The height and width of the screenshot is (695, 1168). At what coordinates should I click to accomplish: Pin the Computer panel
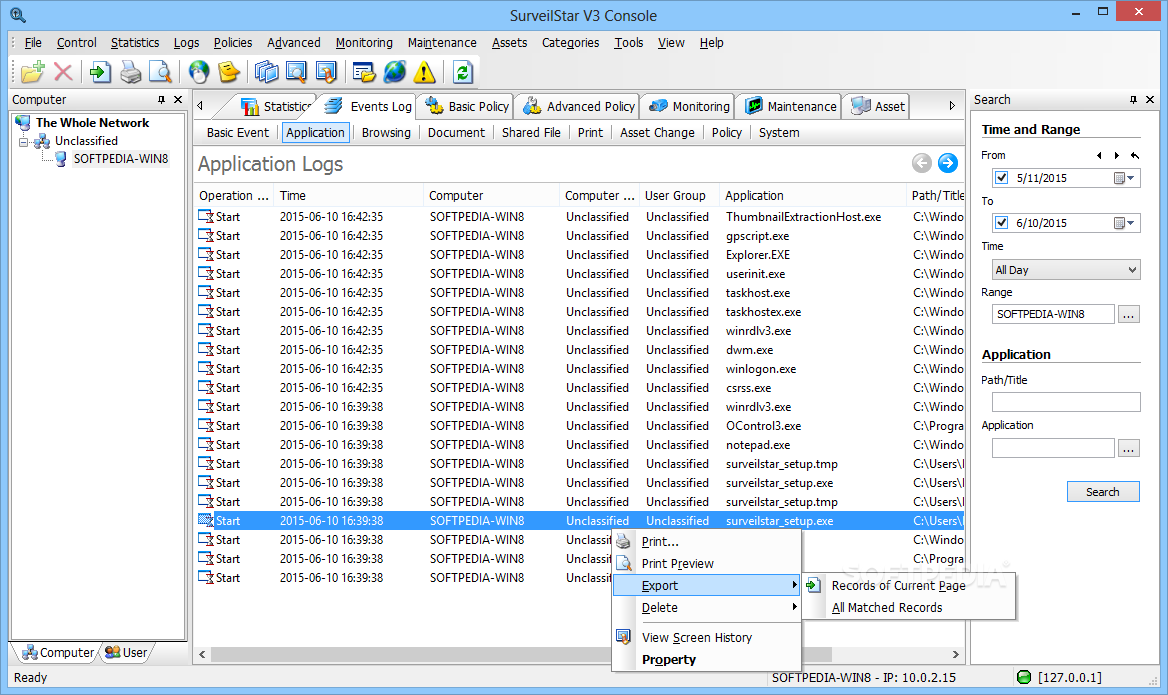pyautogui.click(x=162, y=99)
